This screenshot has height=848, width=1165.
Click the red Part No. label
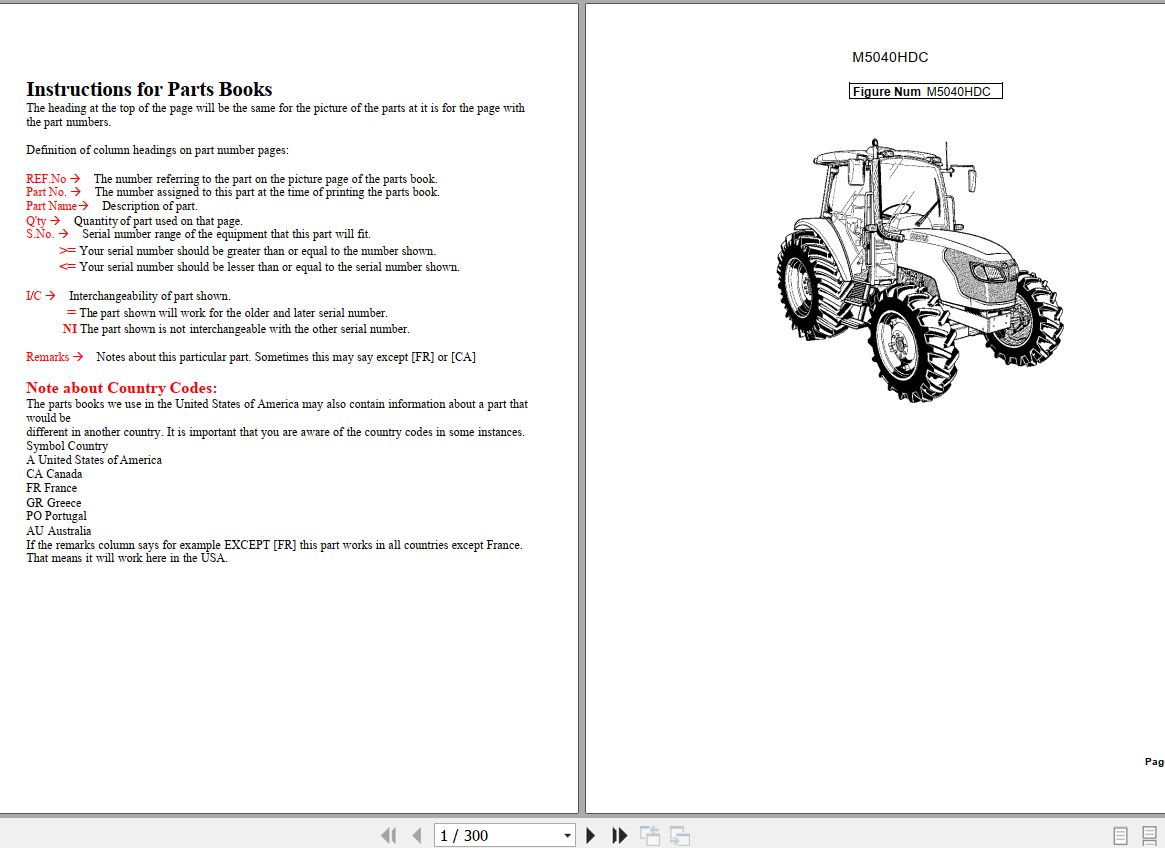46,192
